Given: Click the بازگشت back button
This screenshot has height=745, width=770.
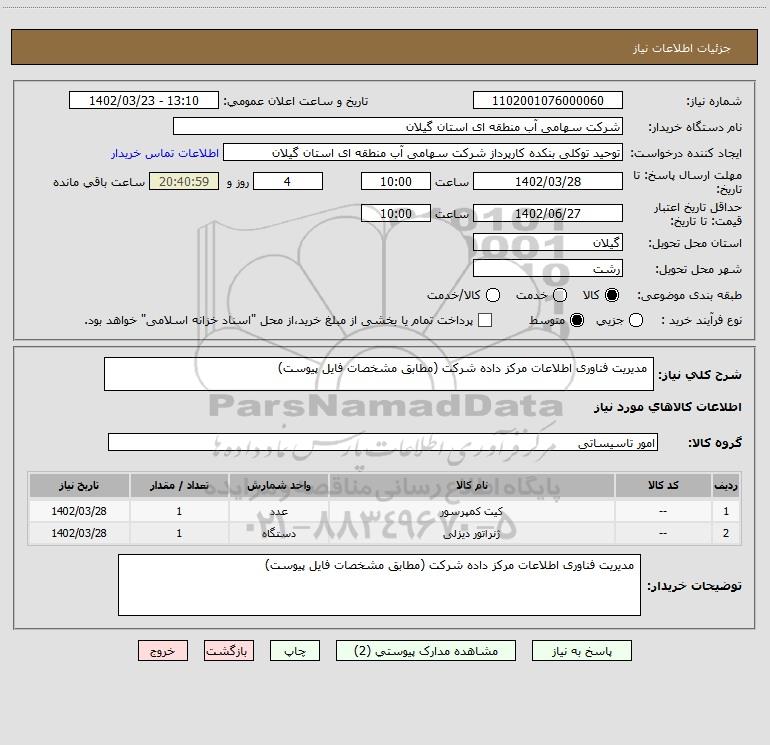Looking at the screenshot, I should [x=229, y=651].
